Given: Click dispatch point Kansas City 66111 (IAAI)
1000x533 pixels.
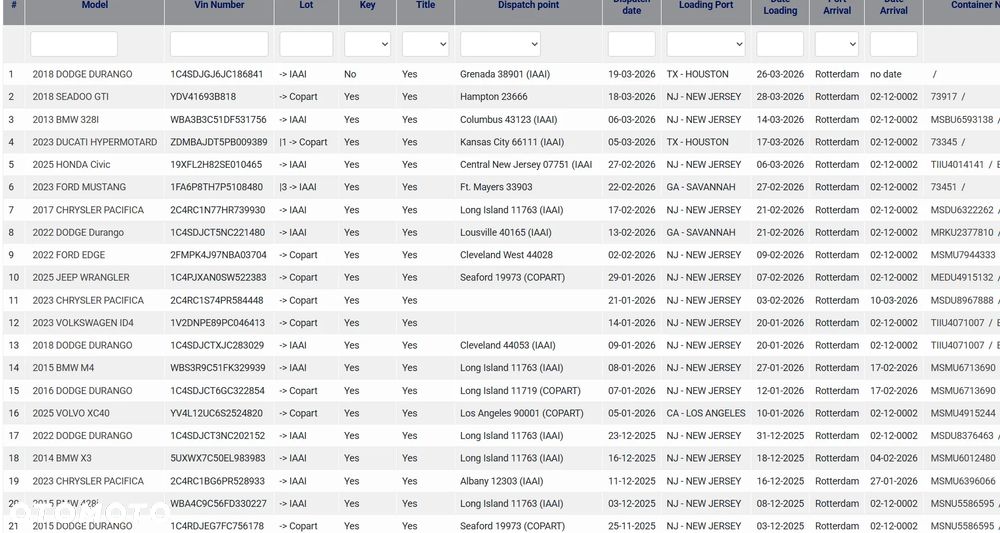Looking at the screenshot, I should click(512, 142).
